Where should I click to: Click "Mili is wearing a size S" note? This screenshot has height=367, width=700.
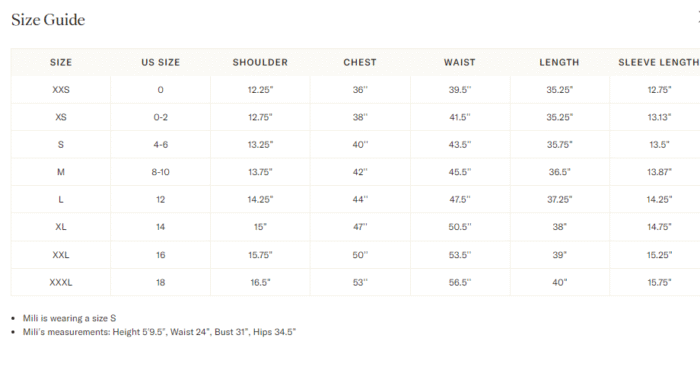69,318
